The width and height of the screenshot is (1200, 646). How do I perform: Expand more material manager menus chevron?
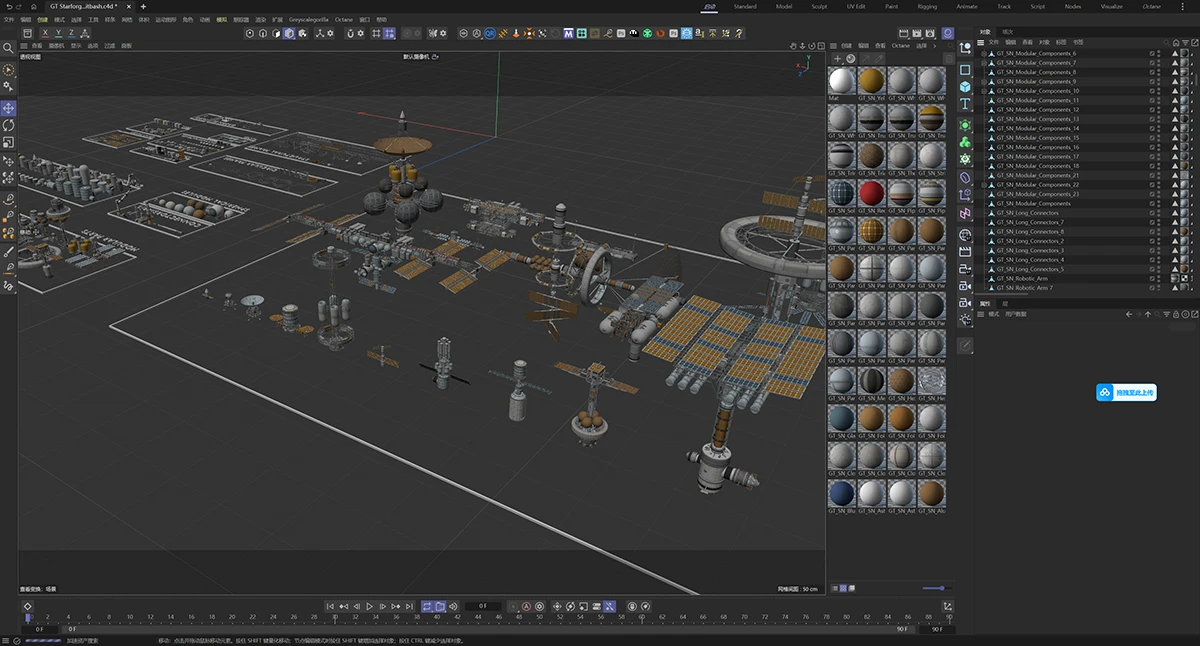[x=935, y=45]
